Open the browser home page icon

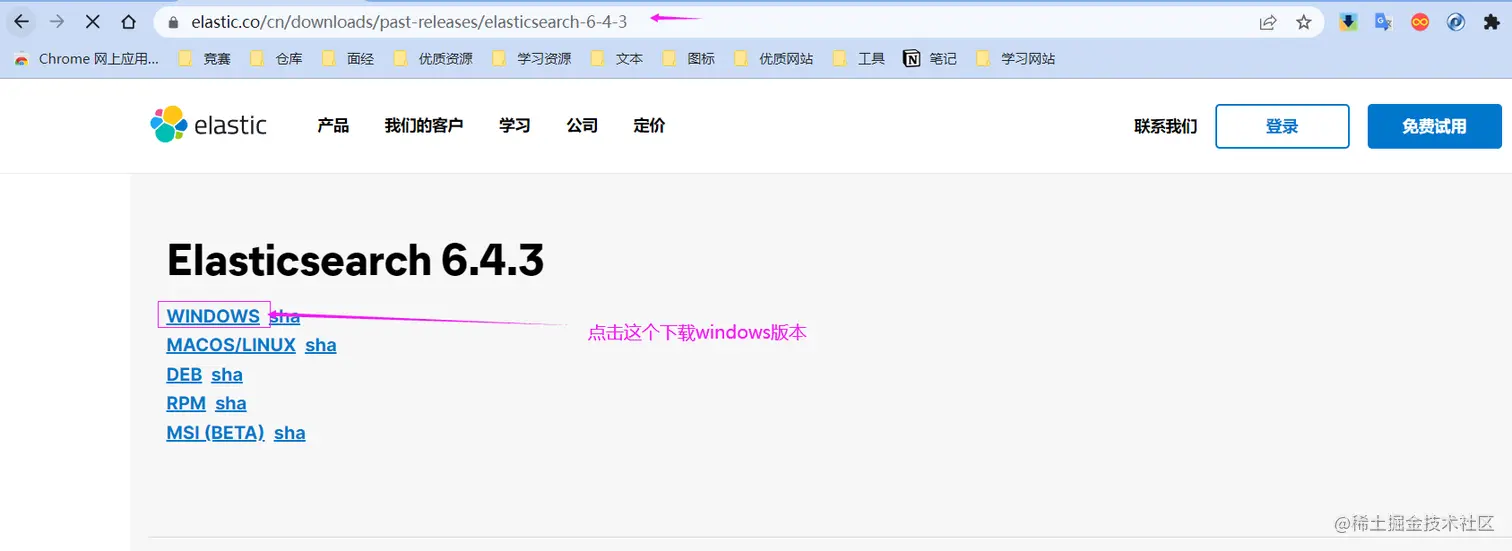[128, 21]
